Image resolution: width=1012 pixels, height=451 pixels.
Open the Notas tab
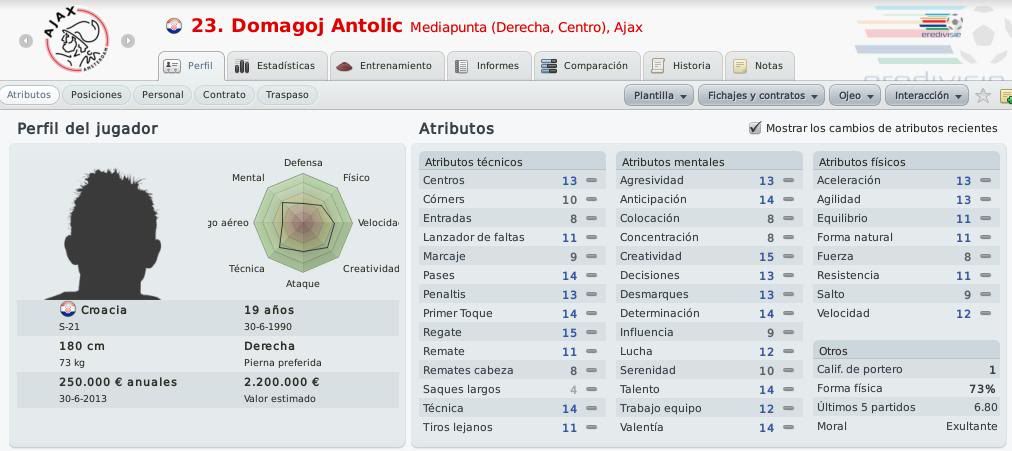coord(760,66)
